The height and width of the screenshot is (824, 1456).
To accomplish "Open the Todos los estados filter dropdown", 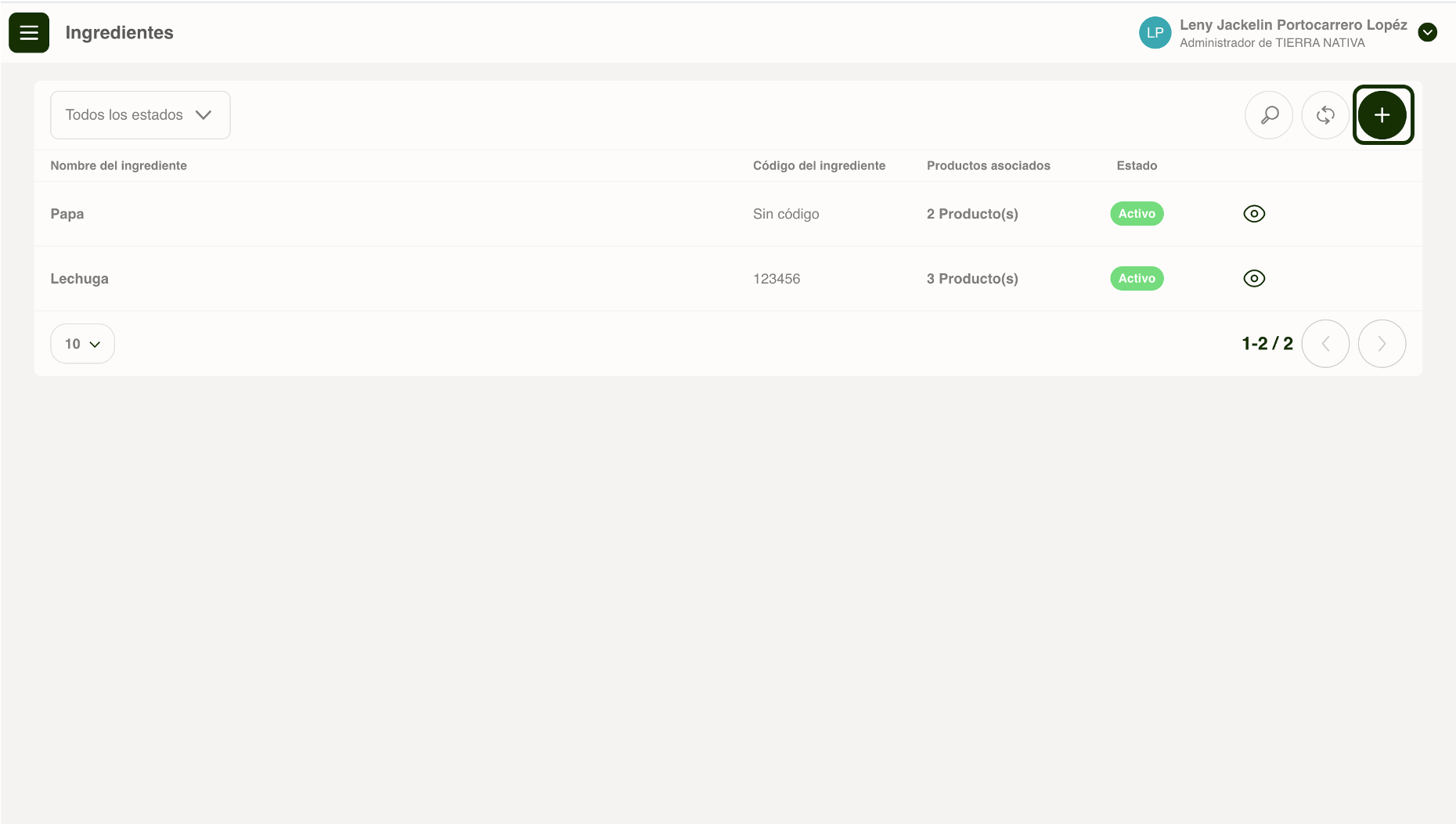I will 140,115.
